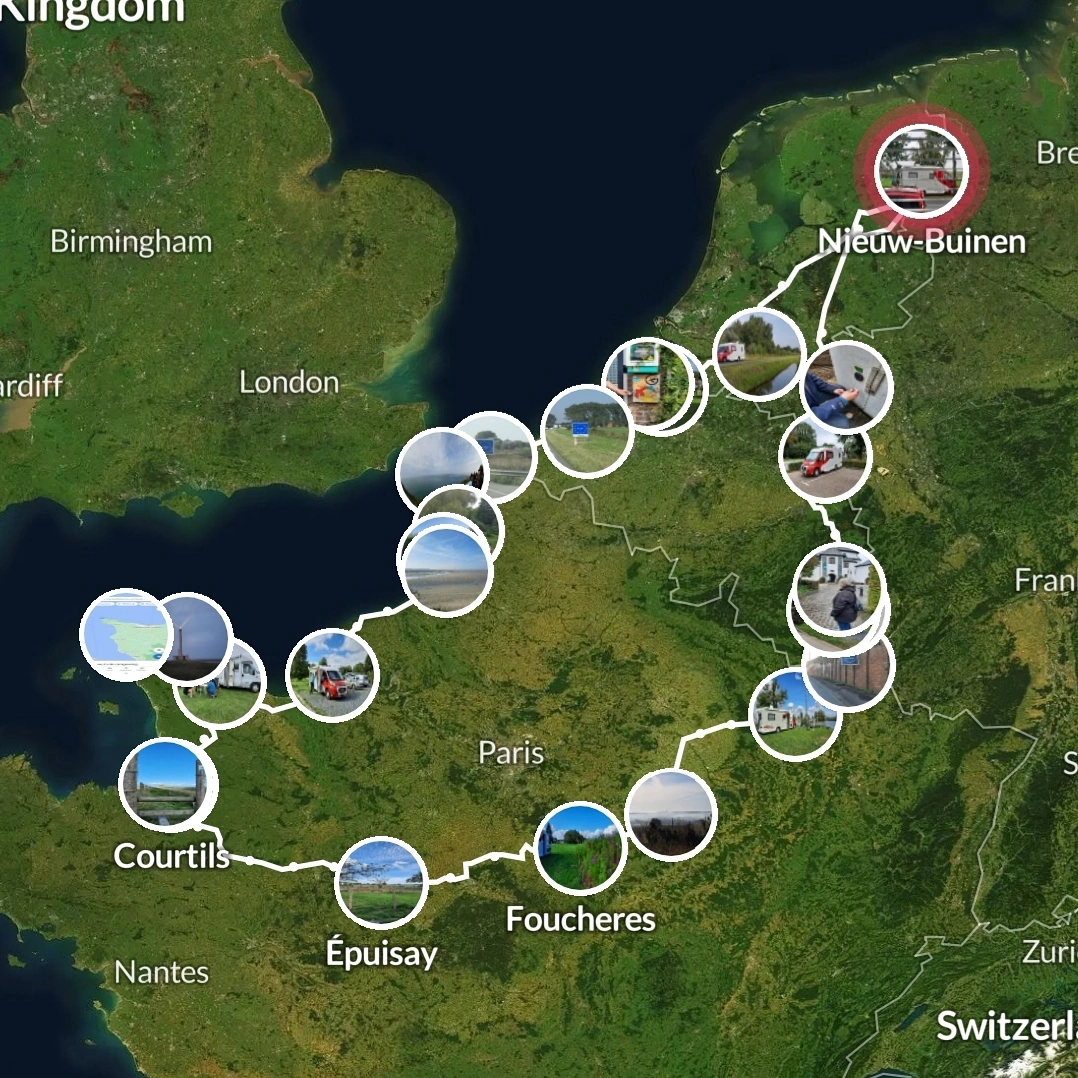
Task: Select the beach shoreline photo marker
Action: (x=447, y=571)
